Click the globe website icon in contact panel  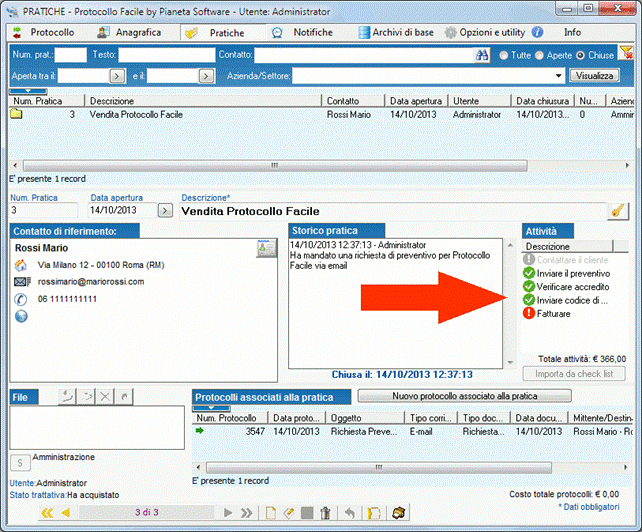click(x=21, y=317)
